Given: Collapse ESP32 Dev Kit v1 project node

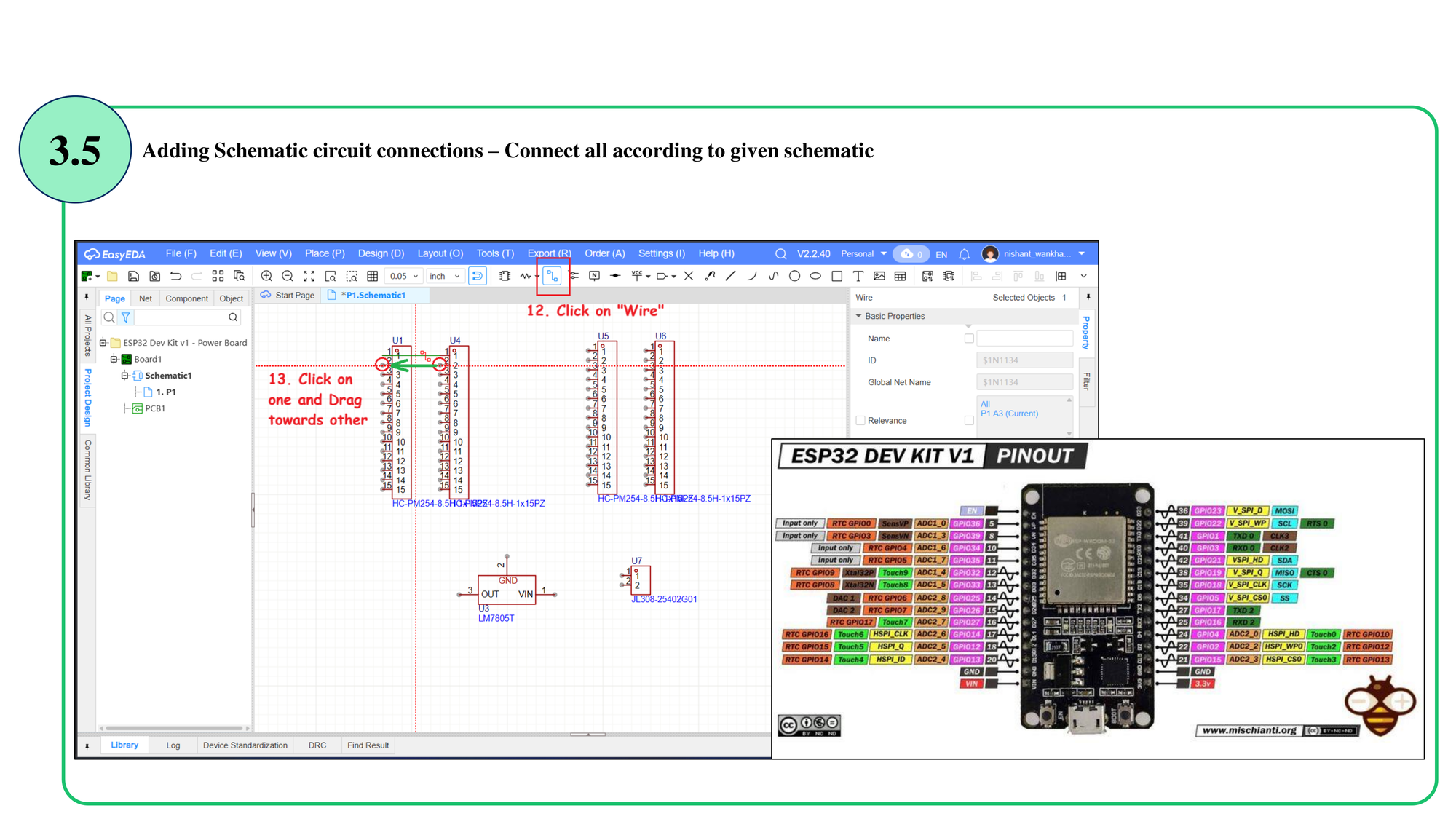Looking at the screenshot, I should [x=103, y=343].
